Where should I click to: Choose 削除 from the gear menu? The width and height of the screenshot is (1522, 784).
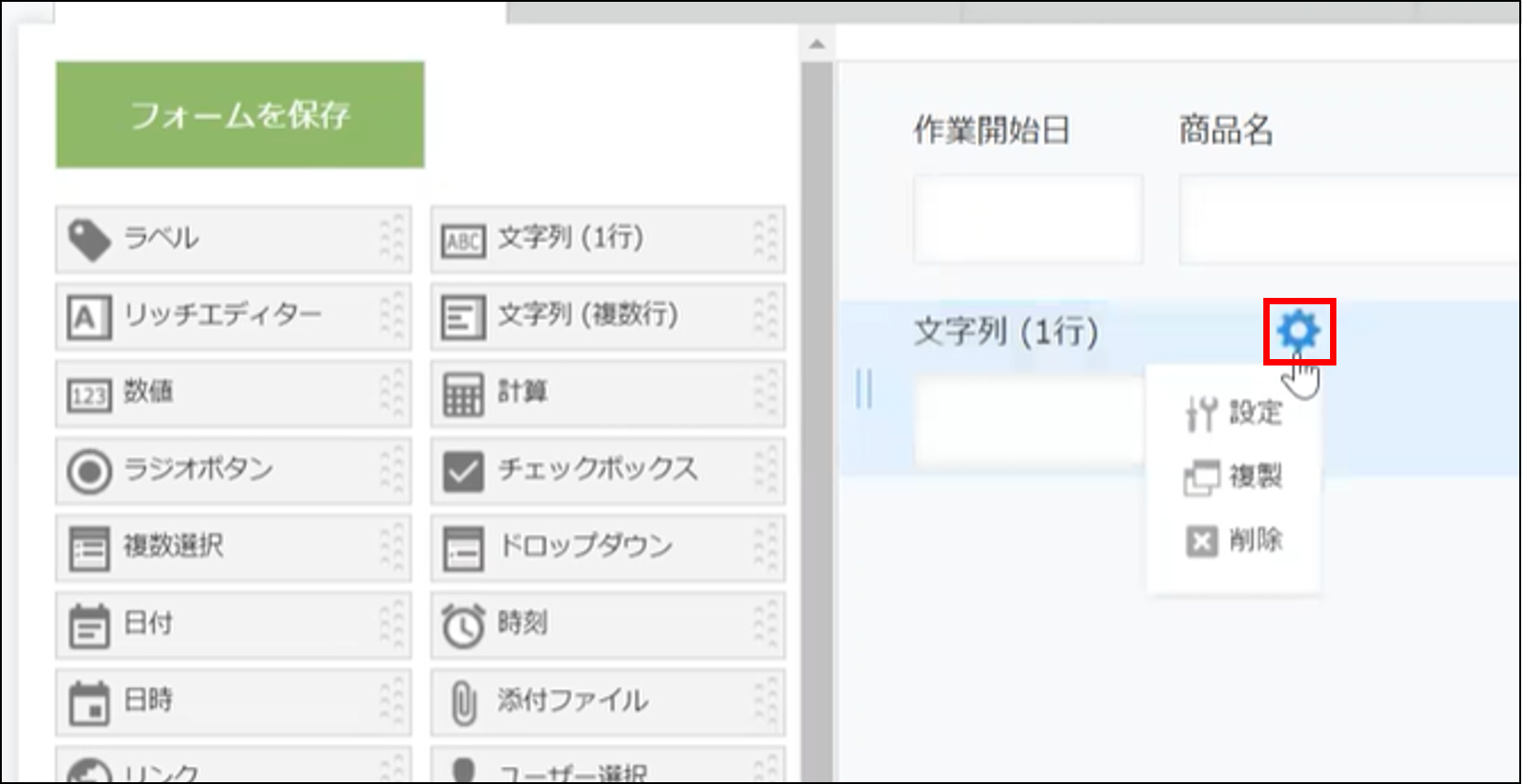1233,541
